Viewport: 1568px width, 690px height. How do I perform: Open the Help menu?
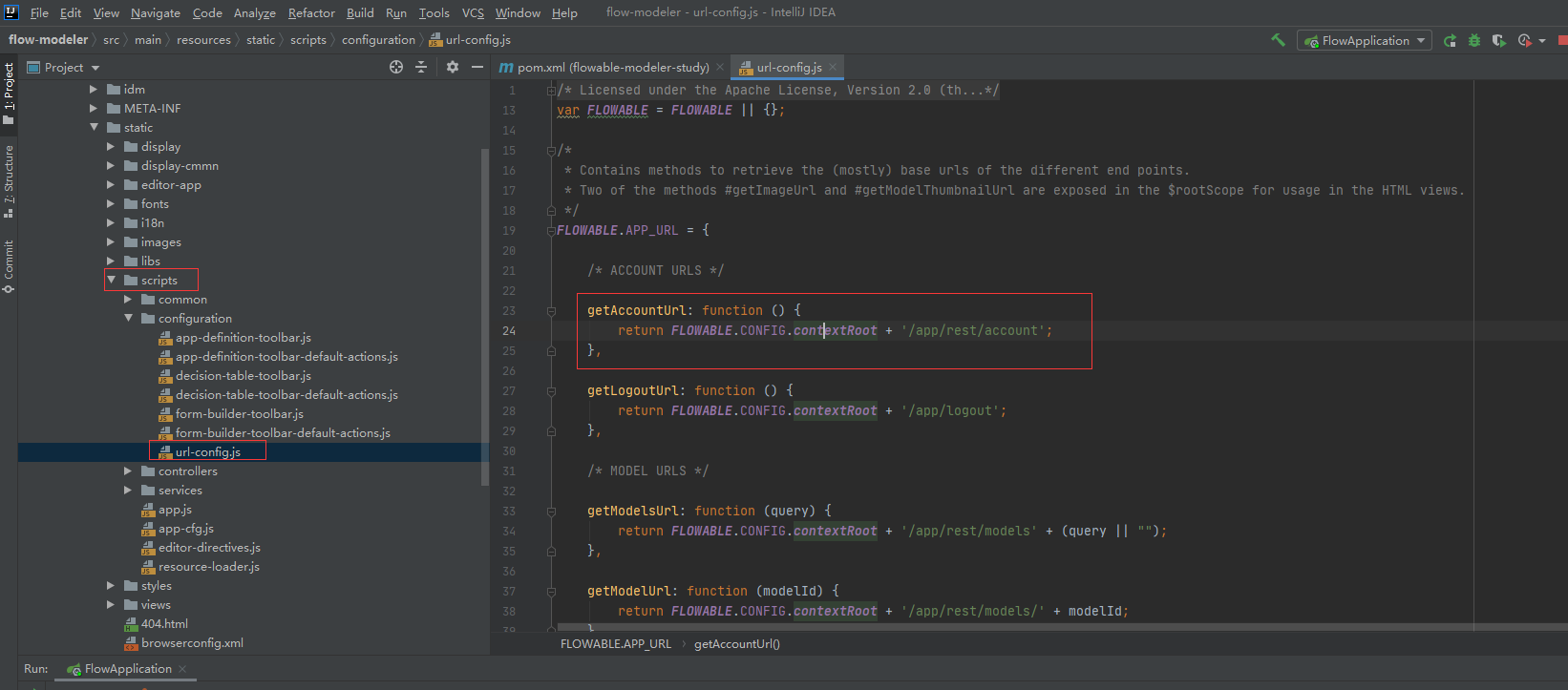(x=564, y=12)
